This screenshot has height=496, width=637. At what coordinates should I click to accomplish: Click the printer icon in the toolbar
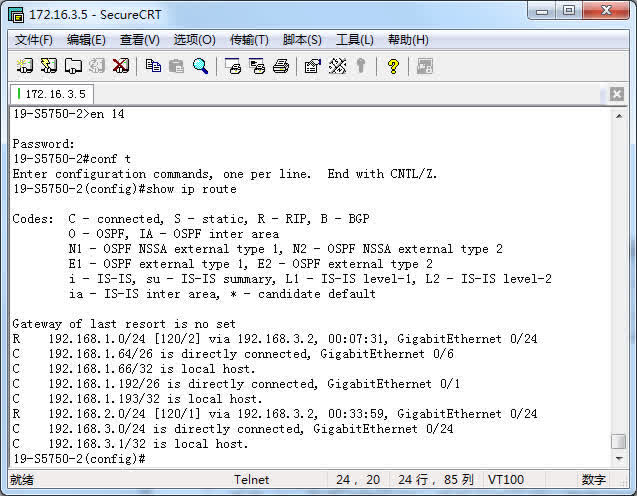[x=281, y=66]
